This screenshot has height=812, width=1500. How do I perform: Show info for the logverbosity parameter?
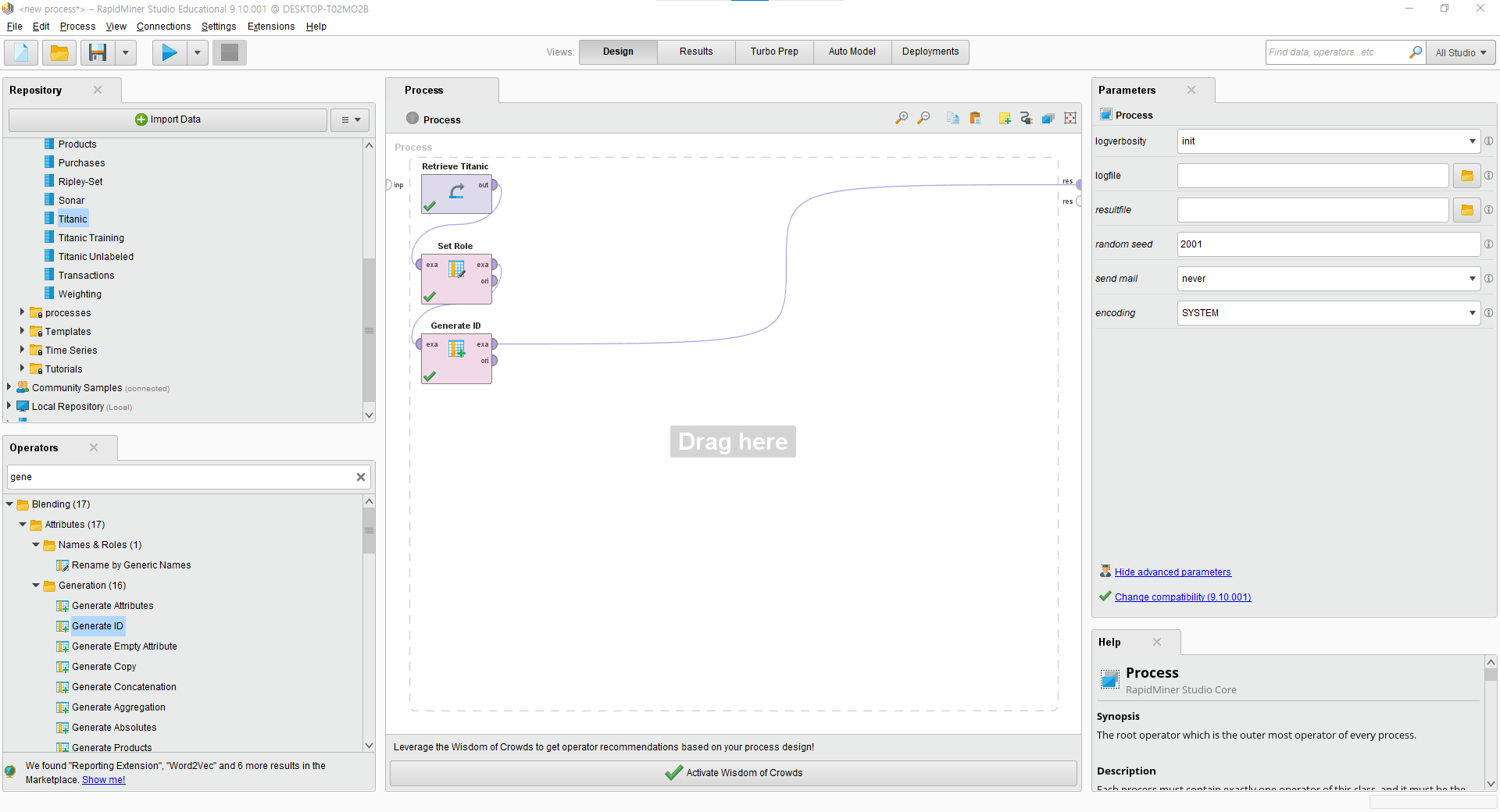(x=1488, y=141)
